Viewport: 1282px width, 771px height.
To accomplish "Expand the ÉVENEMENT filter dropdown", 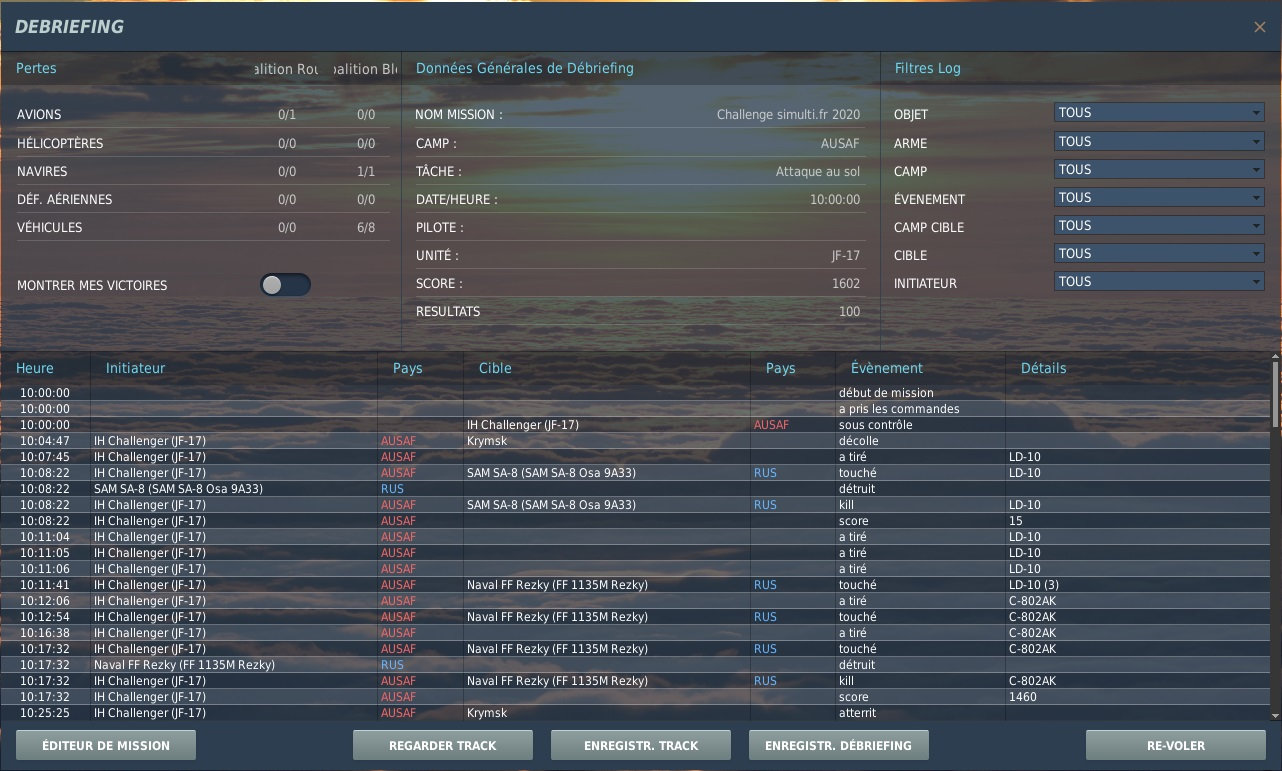I will (x=1159, y=198).
